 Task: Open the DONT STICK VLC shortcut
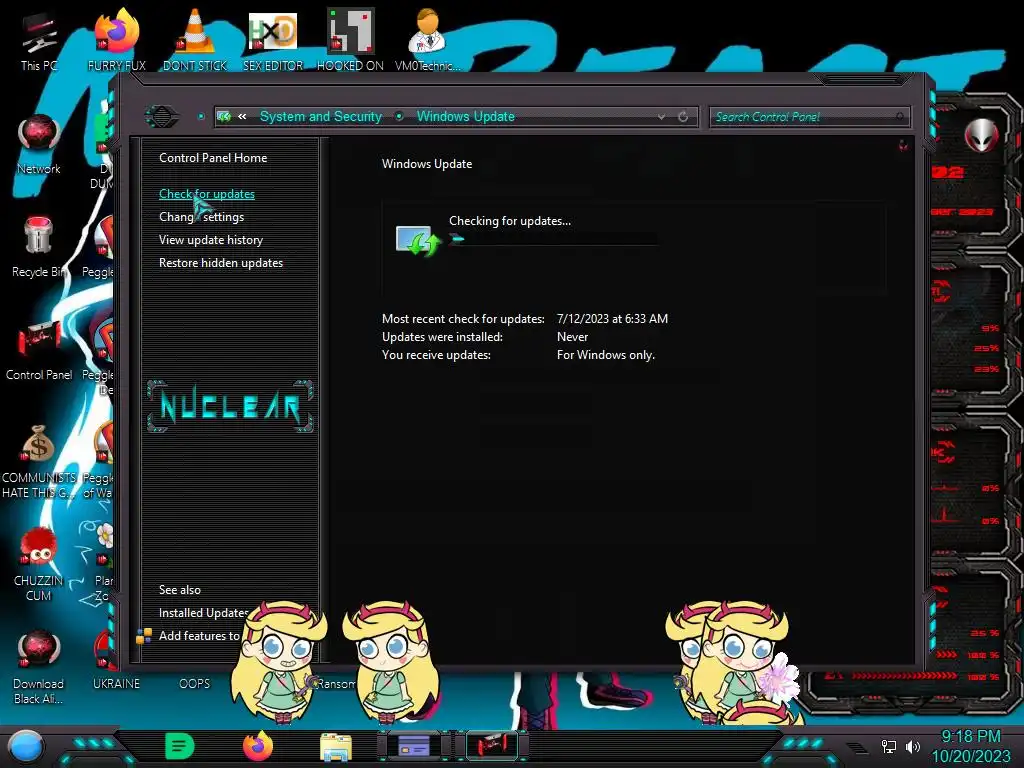click(x=195, y=39)
